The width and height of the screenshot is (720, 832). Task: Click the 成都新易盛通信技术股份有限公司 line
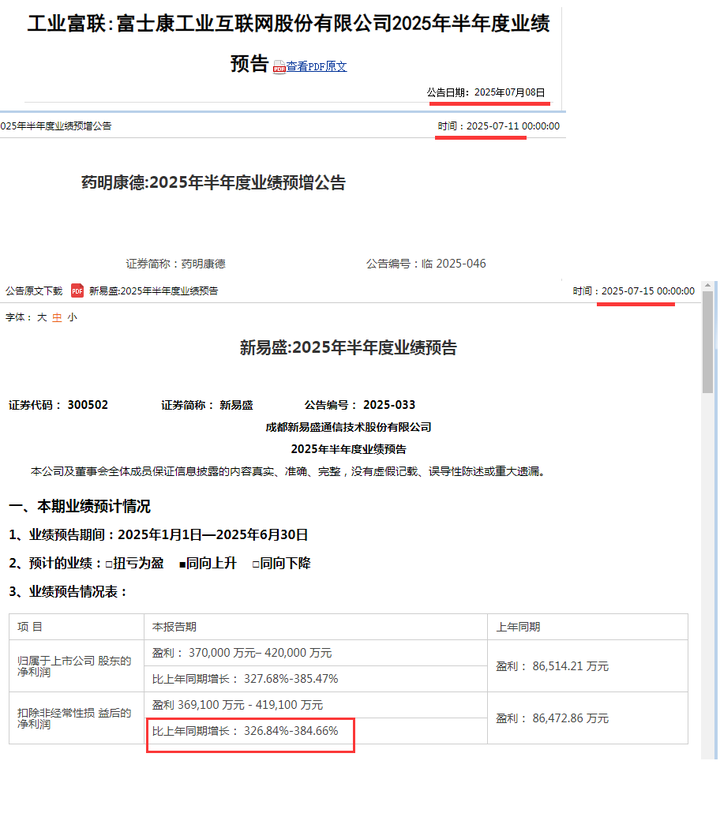[x=348, y=427]
